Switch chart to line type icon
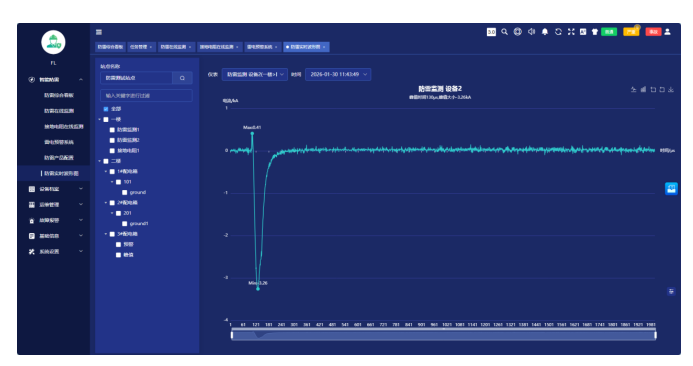 click(x=633, y=90)
